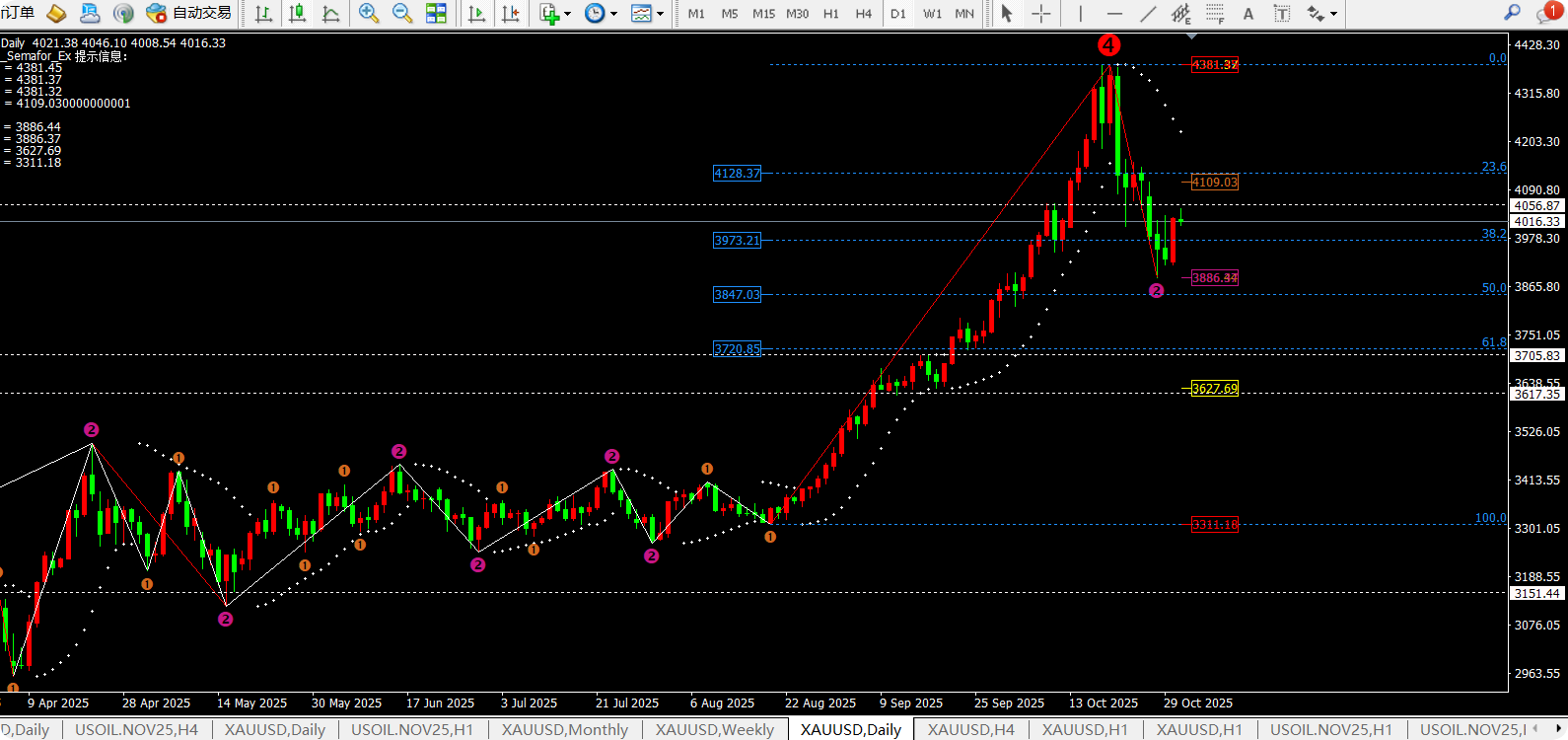Expand the indicators dropdown arrow
The width and height of the screenshot is (1568, 740).
[x=567, y=14]
